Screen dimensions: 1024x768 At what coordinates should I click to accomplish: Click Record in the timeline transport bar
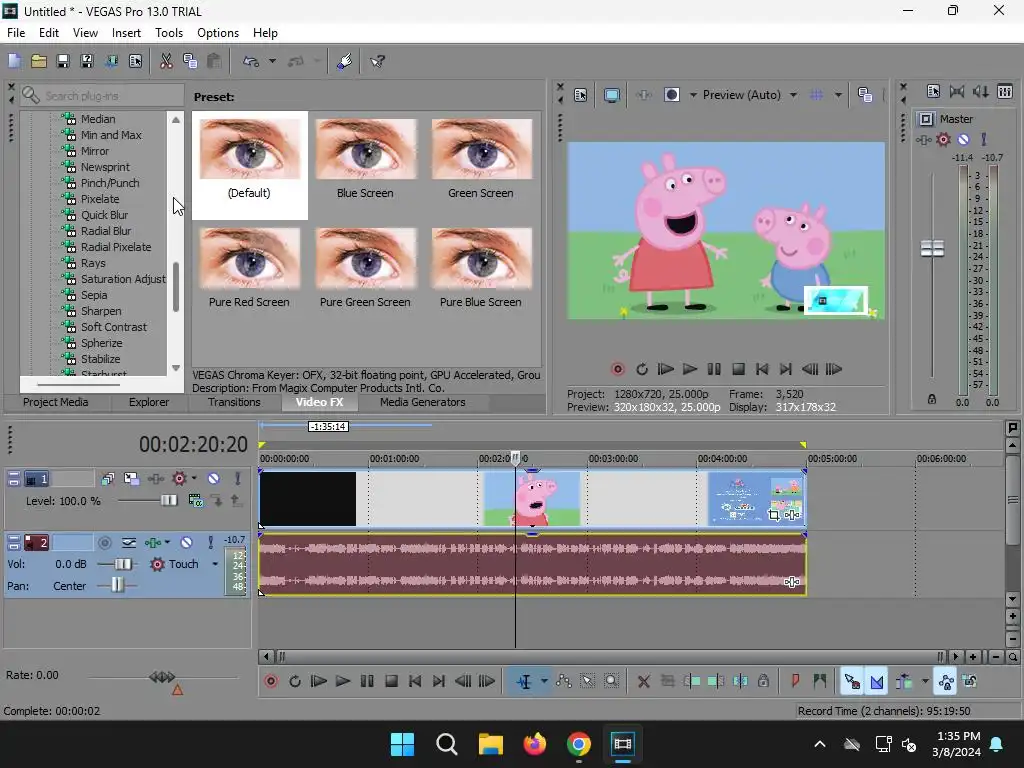pos(271,682)
